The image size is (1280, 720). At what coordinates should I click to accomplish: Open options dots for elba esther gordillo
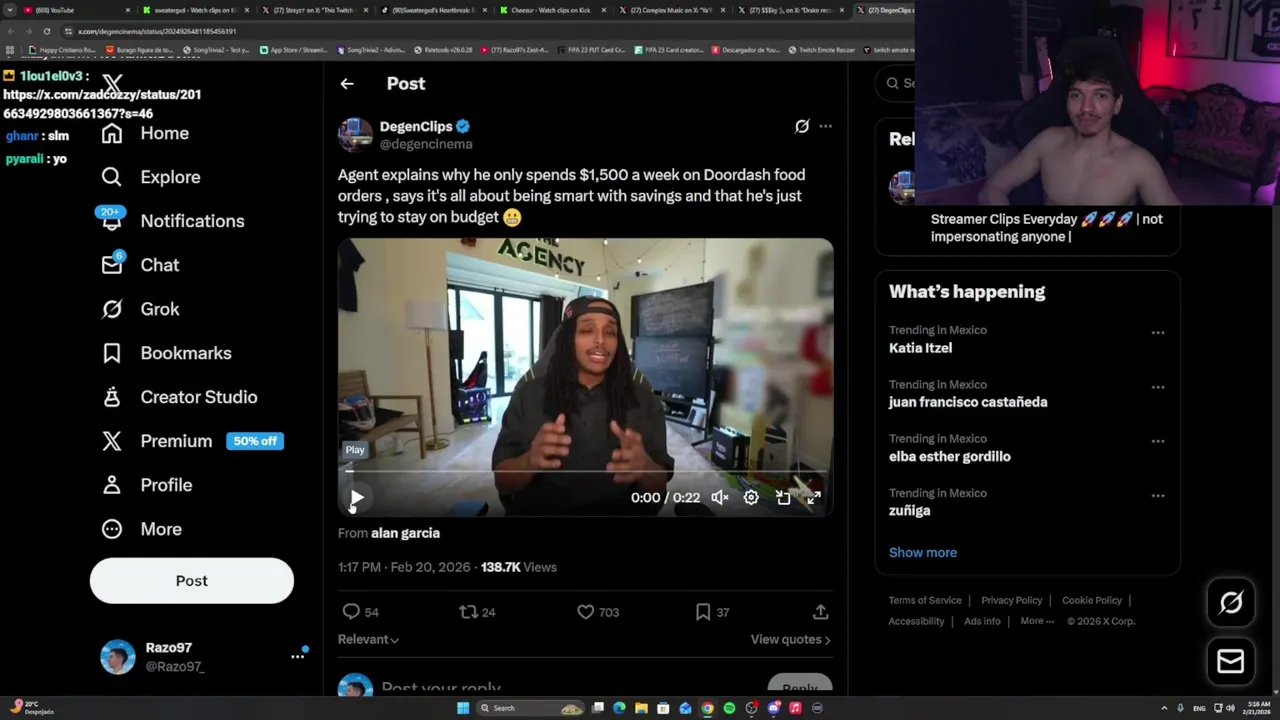pyautogui.click(x=1157, y=441)
